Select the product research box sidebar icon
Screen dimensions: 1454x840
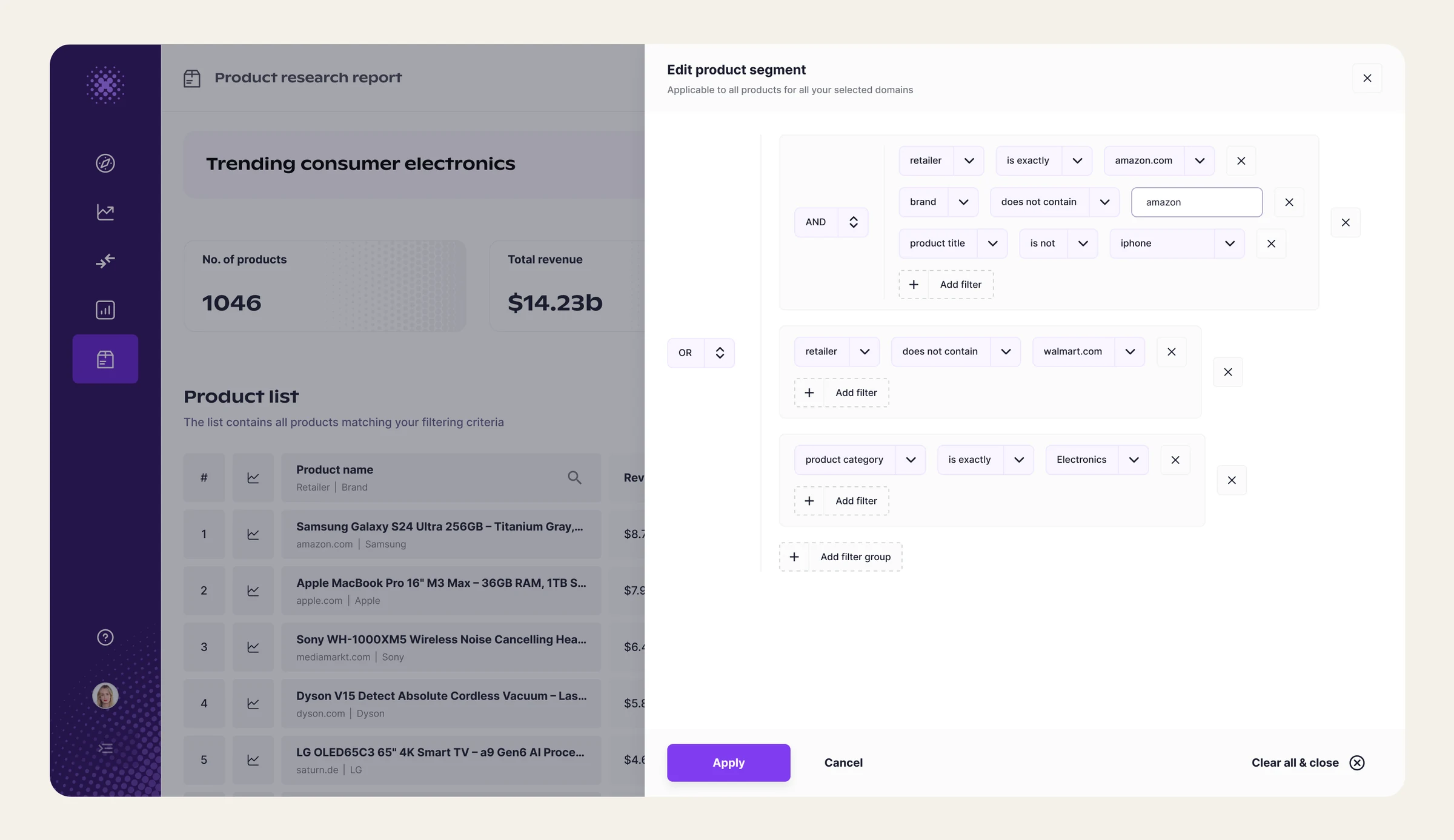tap(105, 359)
